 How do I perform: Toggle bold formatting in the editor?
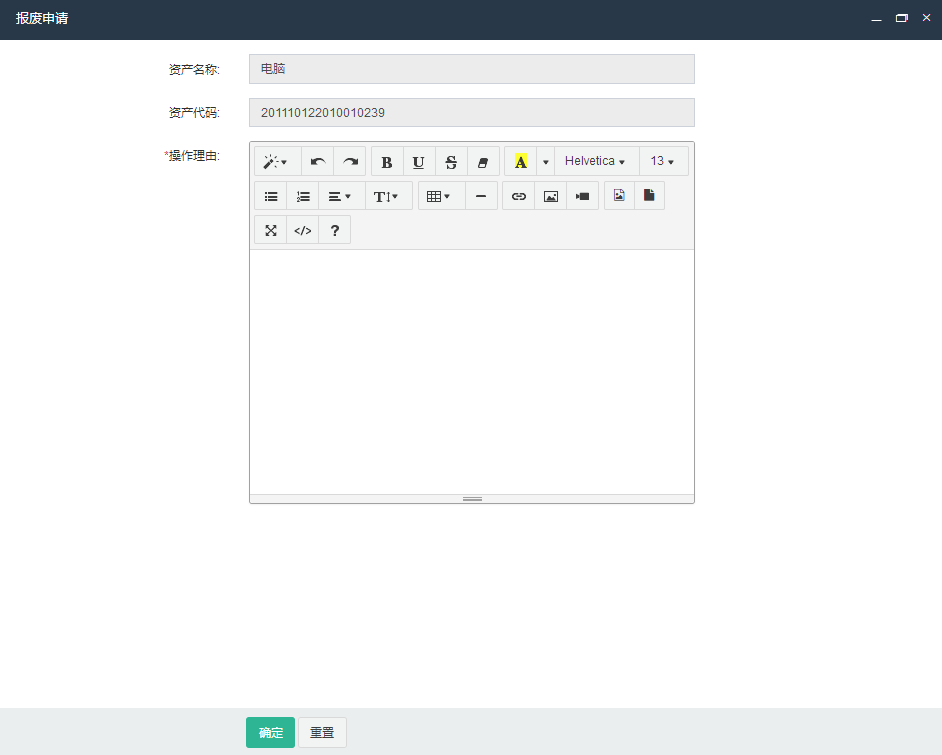point(387,162)
